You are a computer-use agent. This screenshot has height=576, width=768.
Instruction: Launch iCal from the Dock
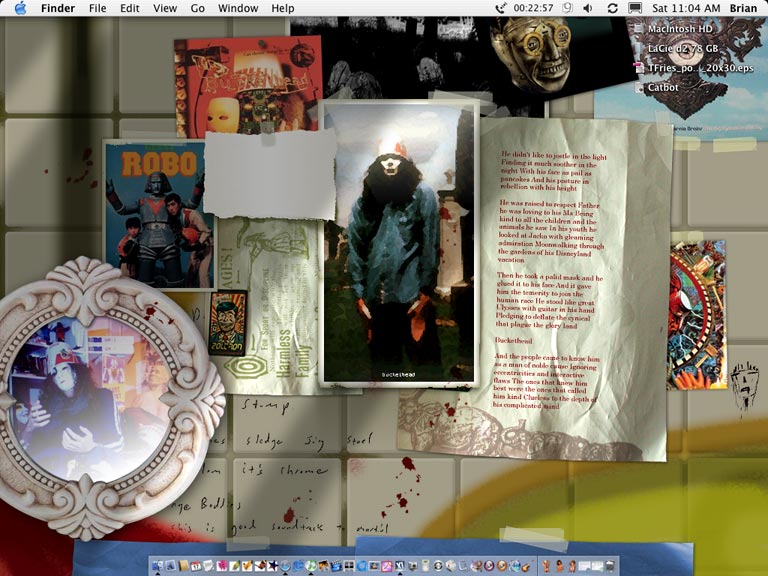coord(195,566)
